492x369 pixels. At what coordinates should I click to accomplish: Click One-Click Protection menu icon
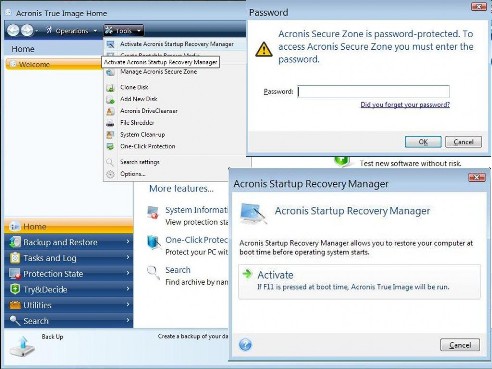click(x=110, y=146)
